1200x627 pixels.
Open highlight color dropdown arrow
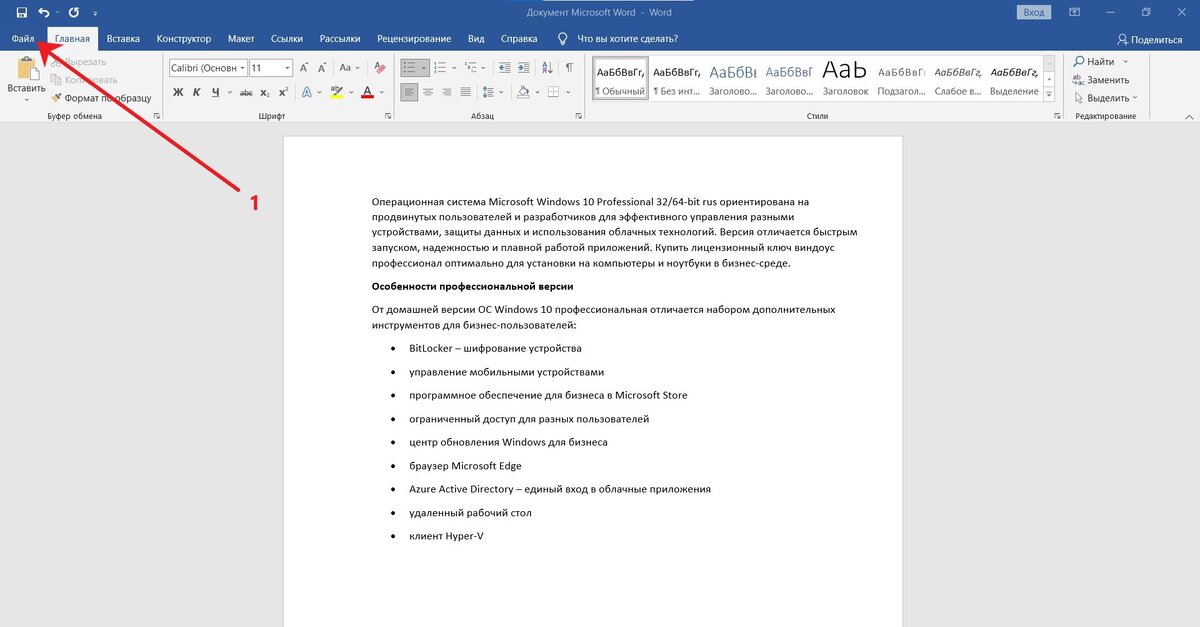tap(350, 92)
